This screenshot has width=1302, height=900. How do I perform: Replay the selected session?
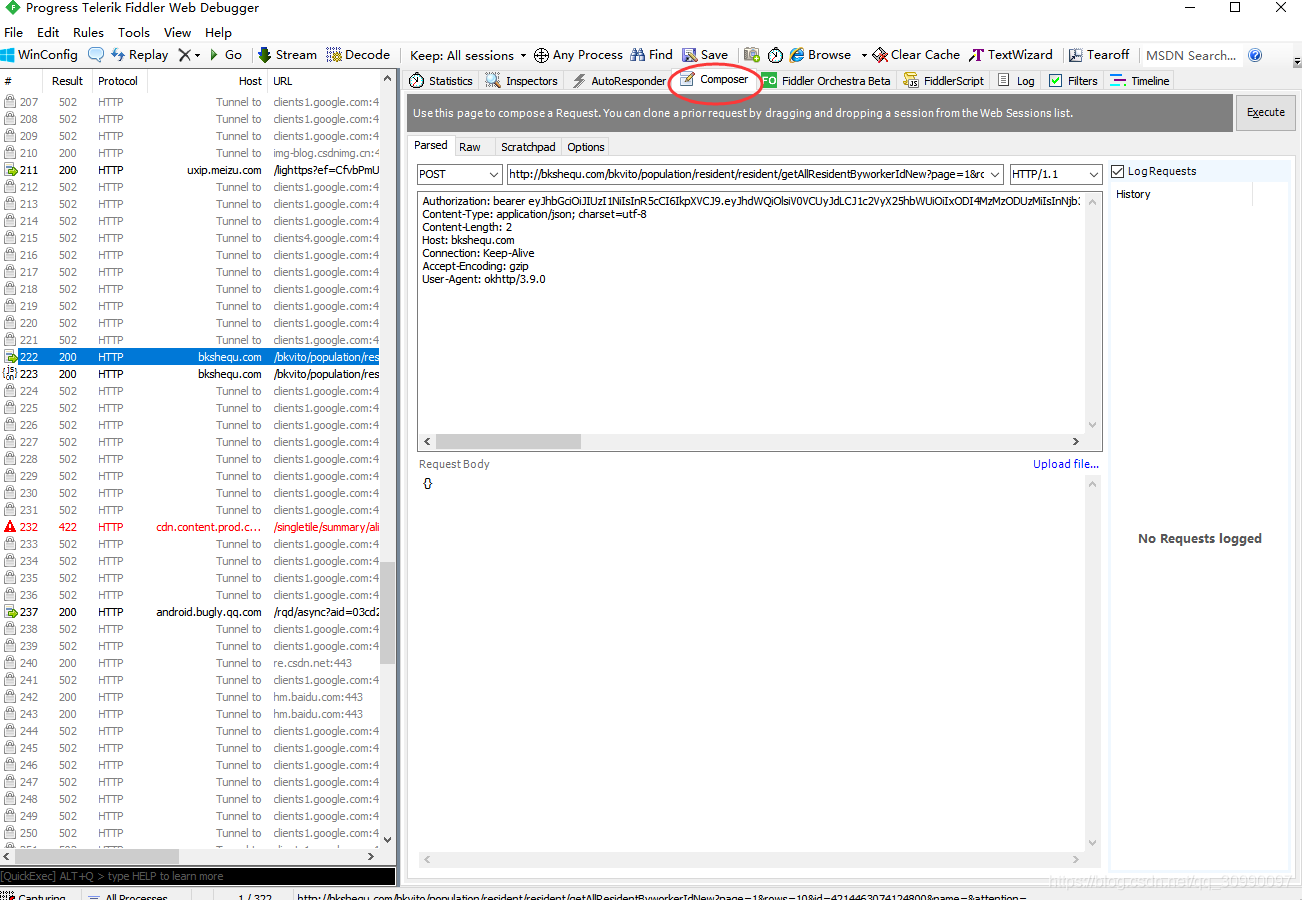click(139, 55)
